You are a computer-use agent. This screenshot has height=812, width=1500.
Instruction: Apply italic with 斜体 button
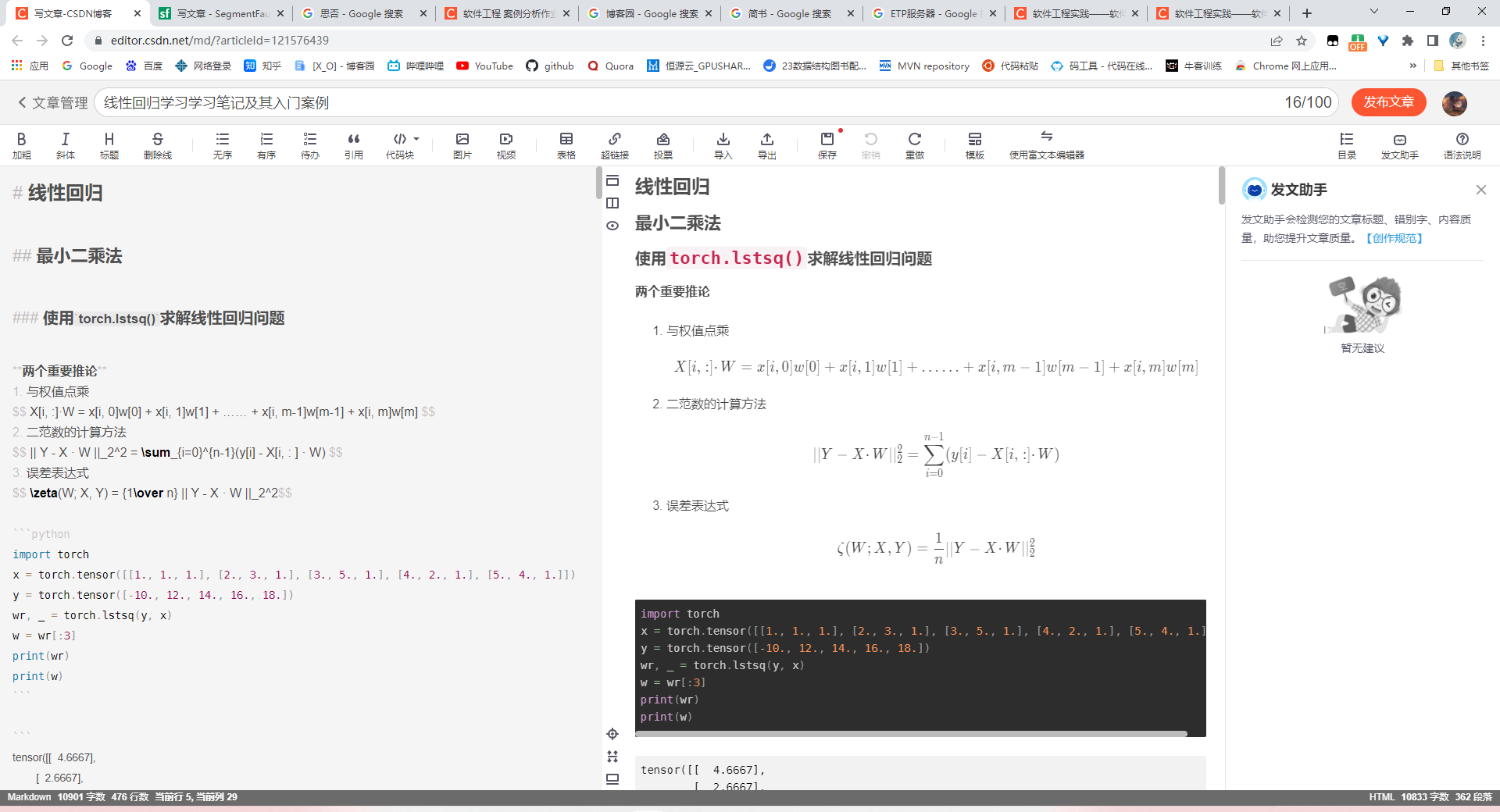[x=66, y=145]
